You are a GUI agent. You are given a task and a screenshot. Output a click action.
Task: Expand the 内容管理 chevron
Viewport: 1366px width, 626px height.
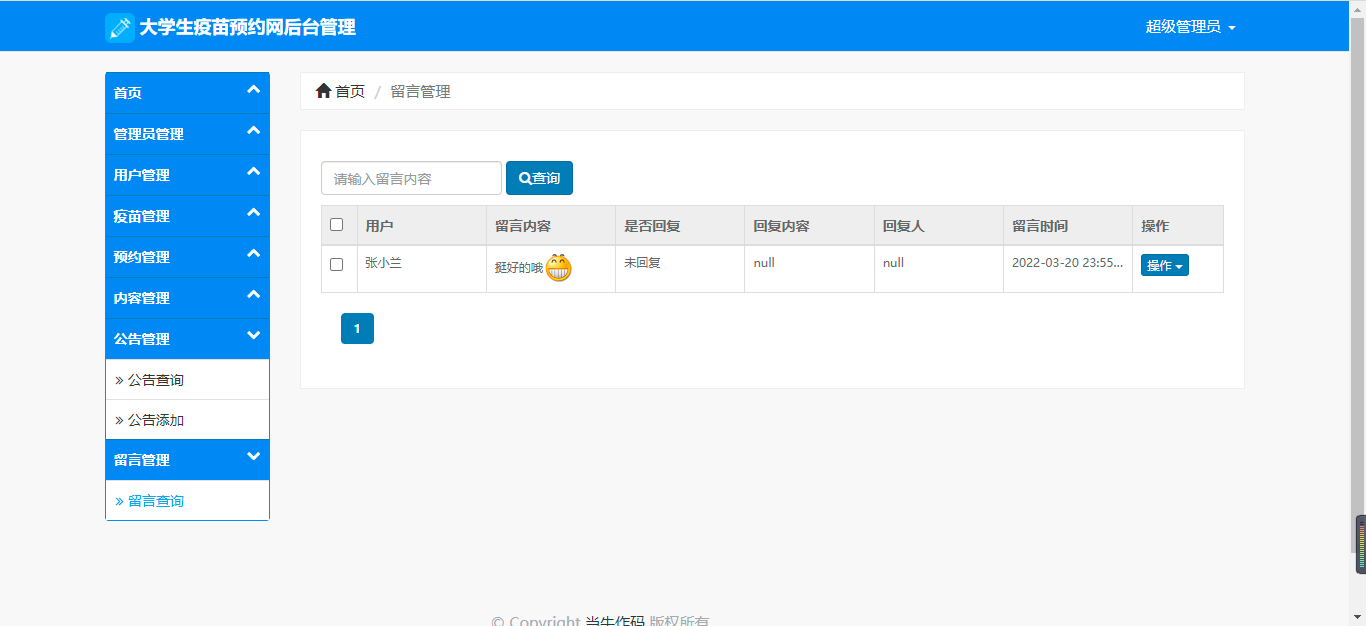[x=253, y=295]
